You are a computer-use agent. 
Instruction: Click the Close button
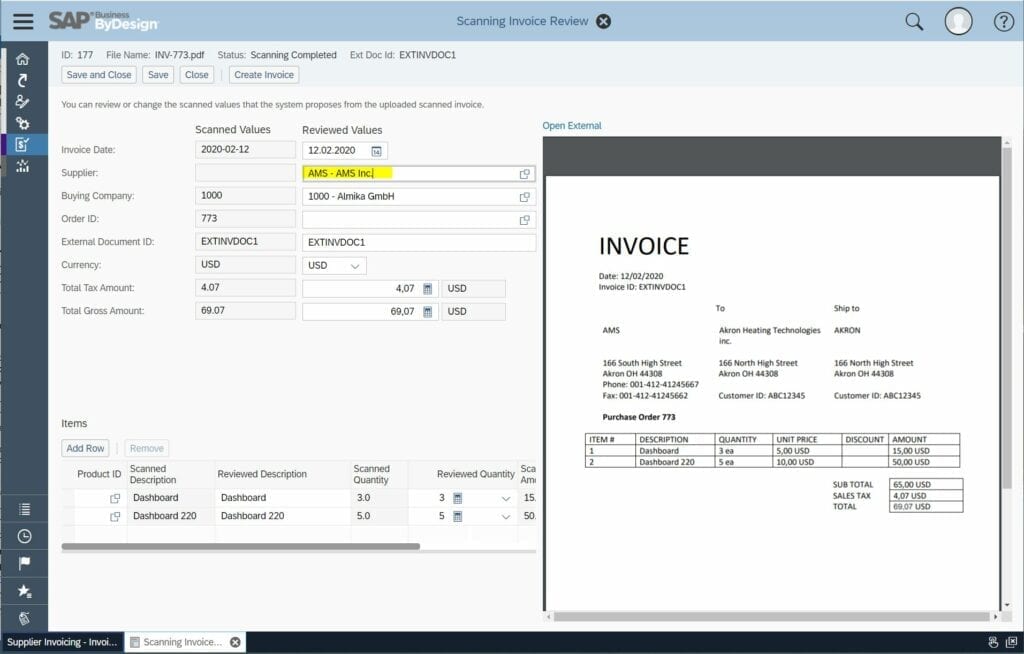(x=197, y=74)
